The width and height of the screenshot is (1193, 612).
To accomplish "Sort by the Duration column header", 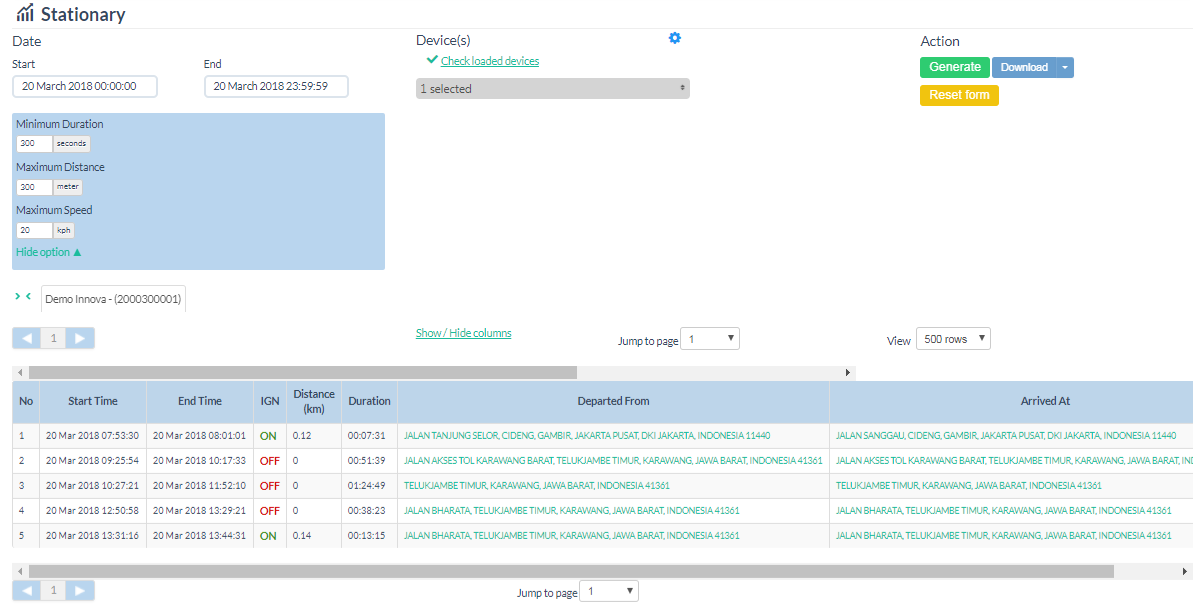I will (x=369, y=401).
